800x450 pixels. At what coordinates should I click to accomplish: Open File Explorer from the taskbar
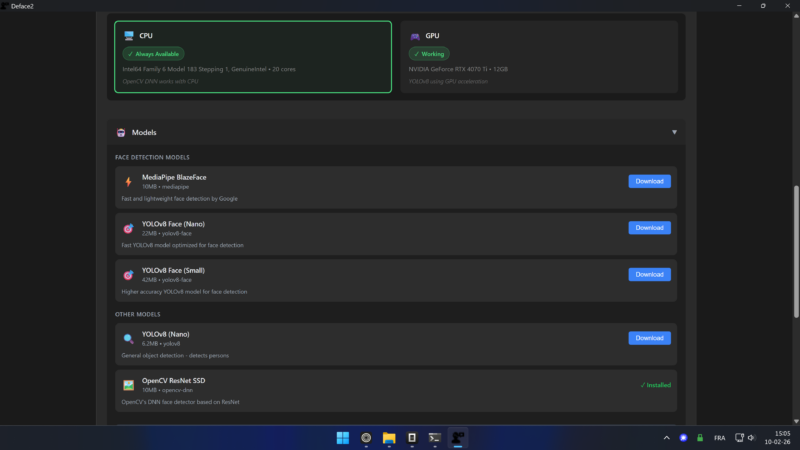click(x=389, y=438)
